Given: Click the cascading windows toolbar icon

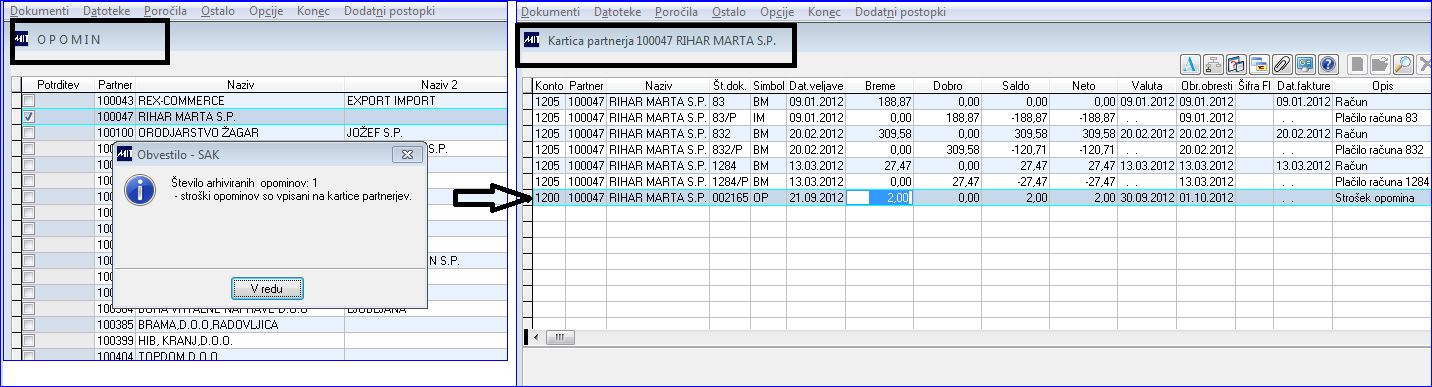Looking at the screenshot, I should (x=1259, y=64).
